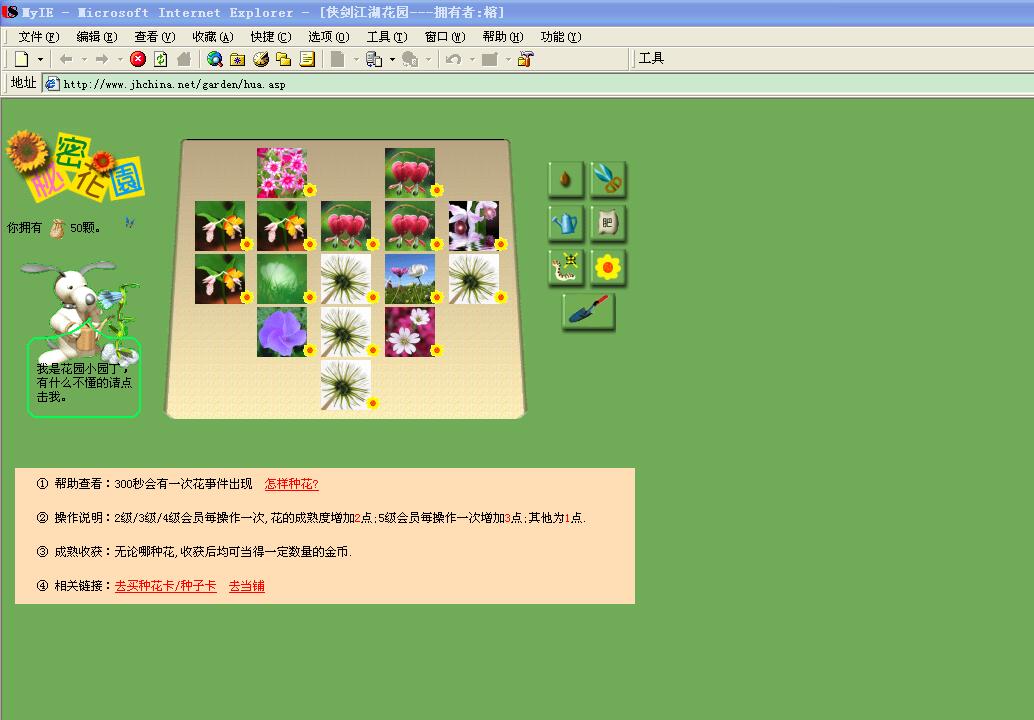Select the pink and white blossoms plot
Screen dimensions: 1034x720
(410, 332)
